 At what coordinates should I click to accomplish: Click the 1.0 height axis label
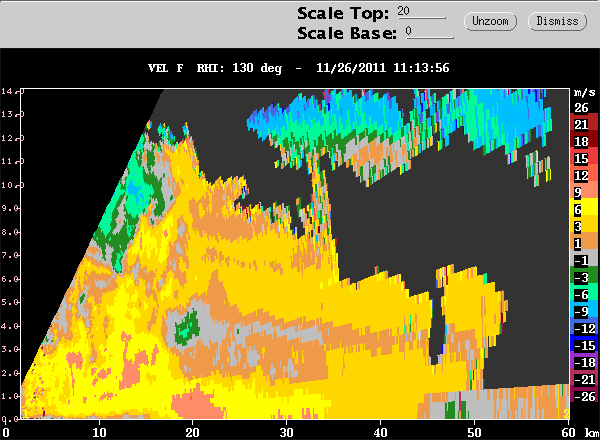tap(10, 396)
